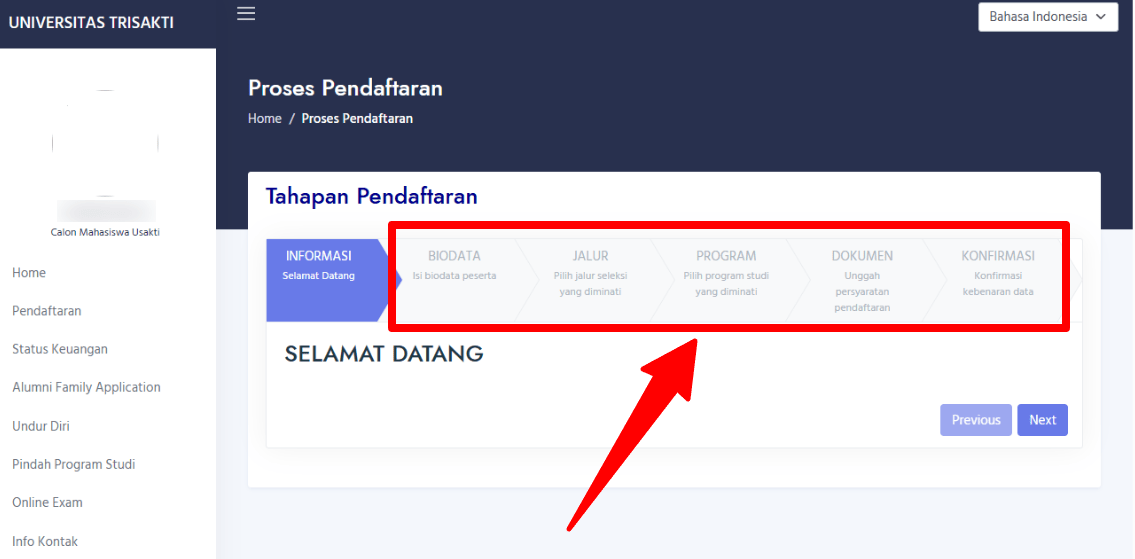Go to Status Keuangan page

point(60,349)
